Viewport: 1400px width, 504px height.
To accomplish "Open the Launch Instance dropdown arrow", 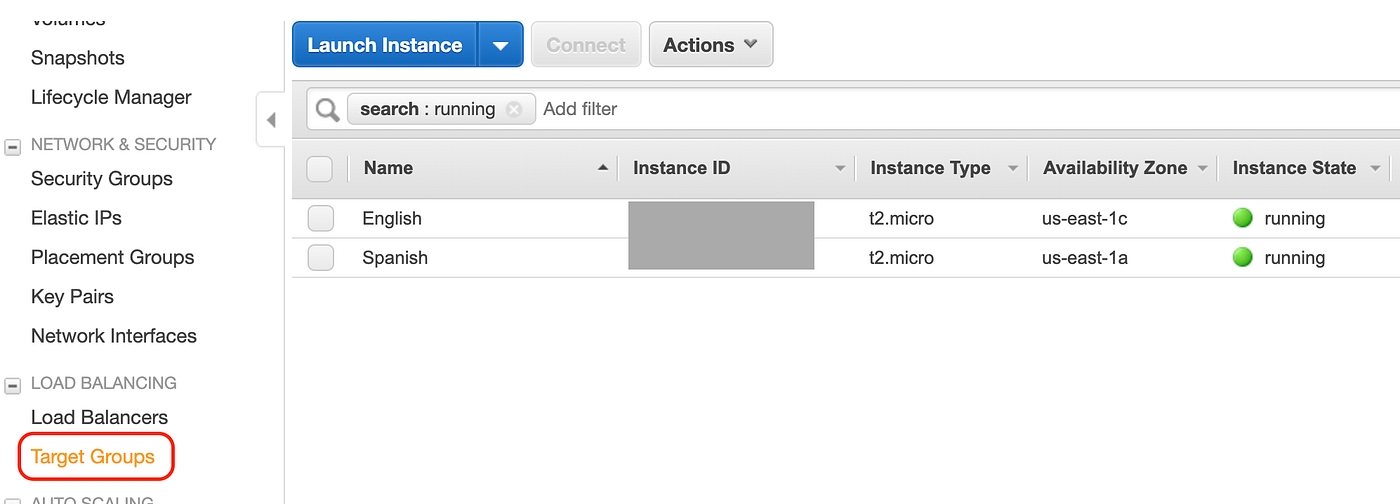I will [501, 45].
